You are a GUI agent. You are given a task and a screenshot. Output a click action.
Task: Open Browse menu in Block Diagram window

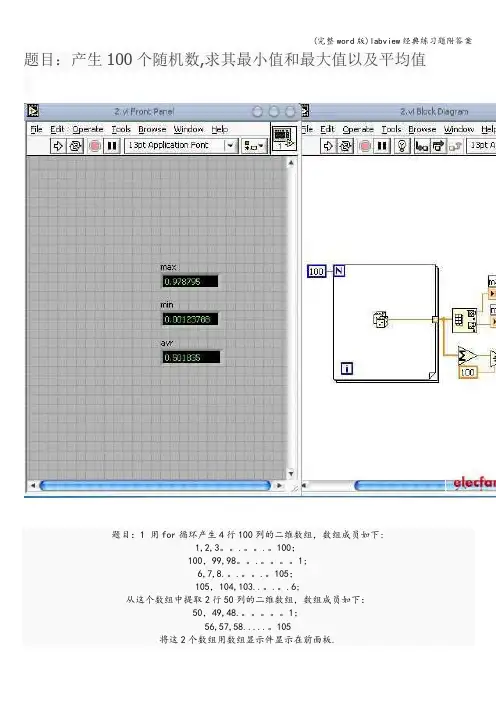pyautogui.click(x=422, y=129)
